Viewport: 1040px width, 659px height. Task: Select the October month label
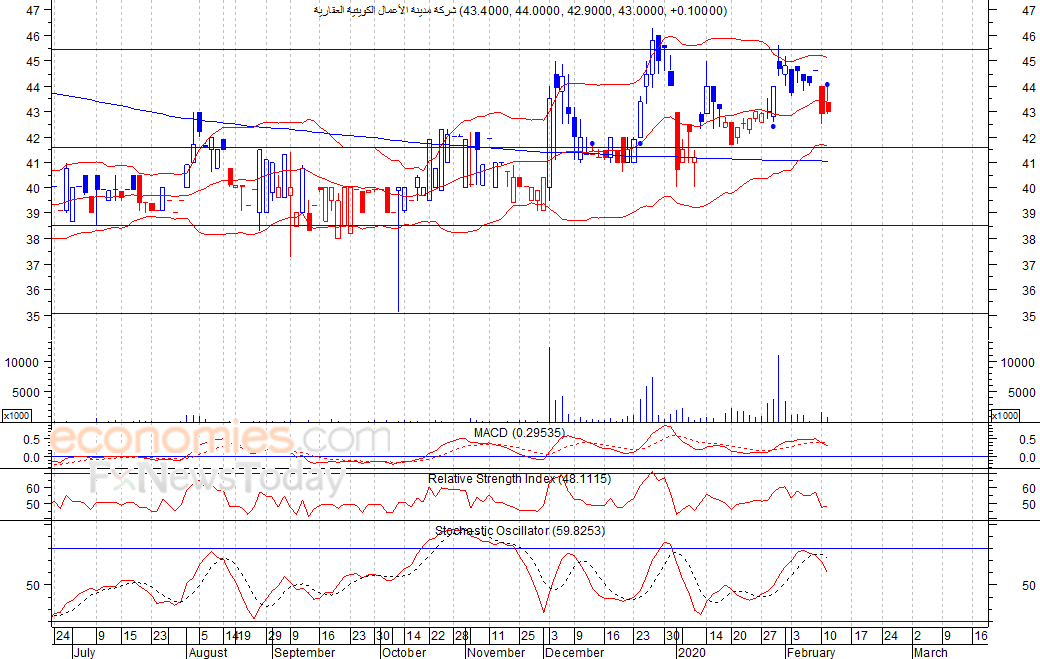point(404,652)
